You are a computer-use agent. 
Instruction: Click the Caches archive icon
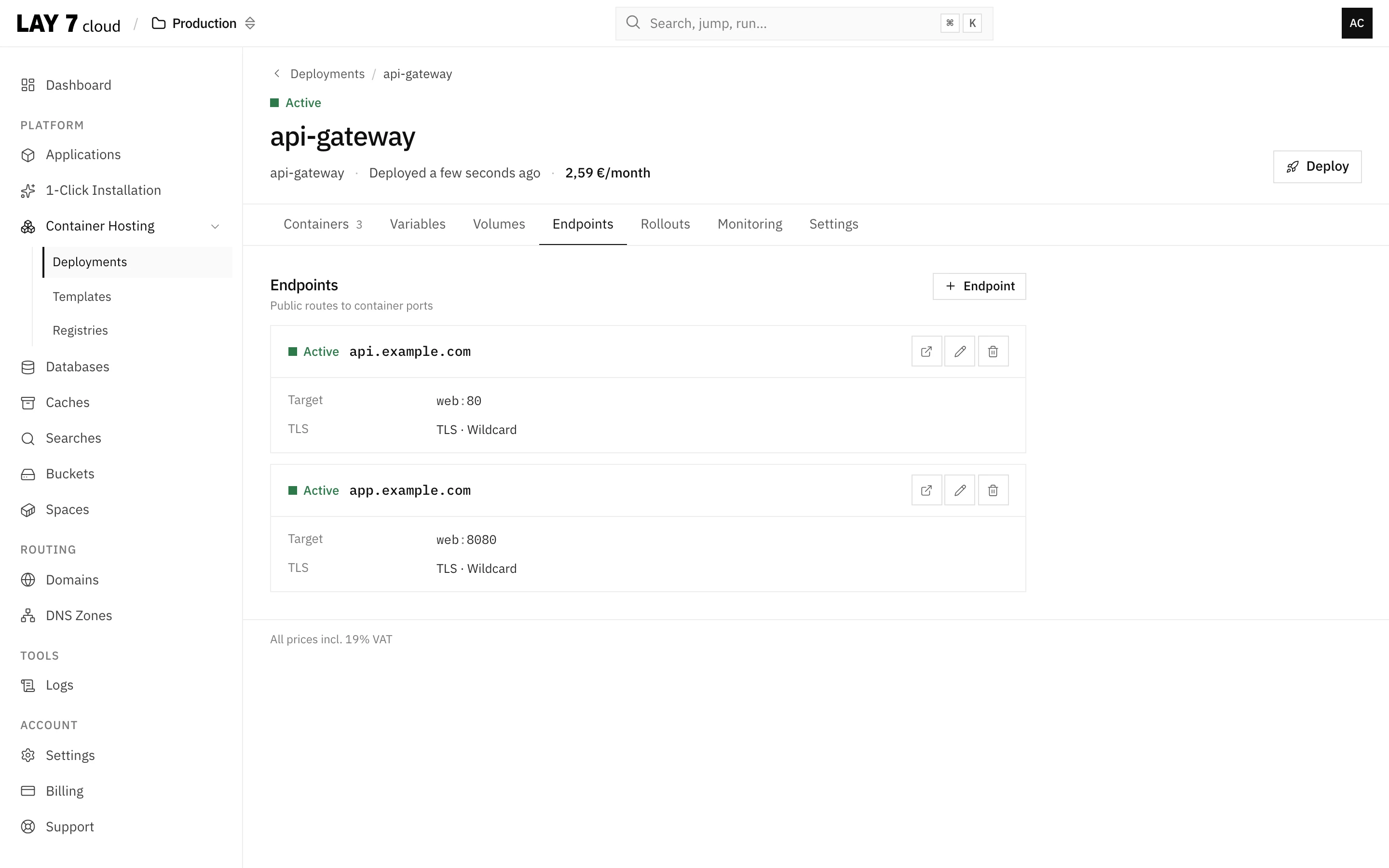tap(27, 403)
